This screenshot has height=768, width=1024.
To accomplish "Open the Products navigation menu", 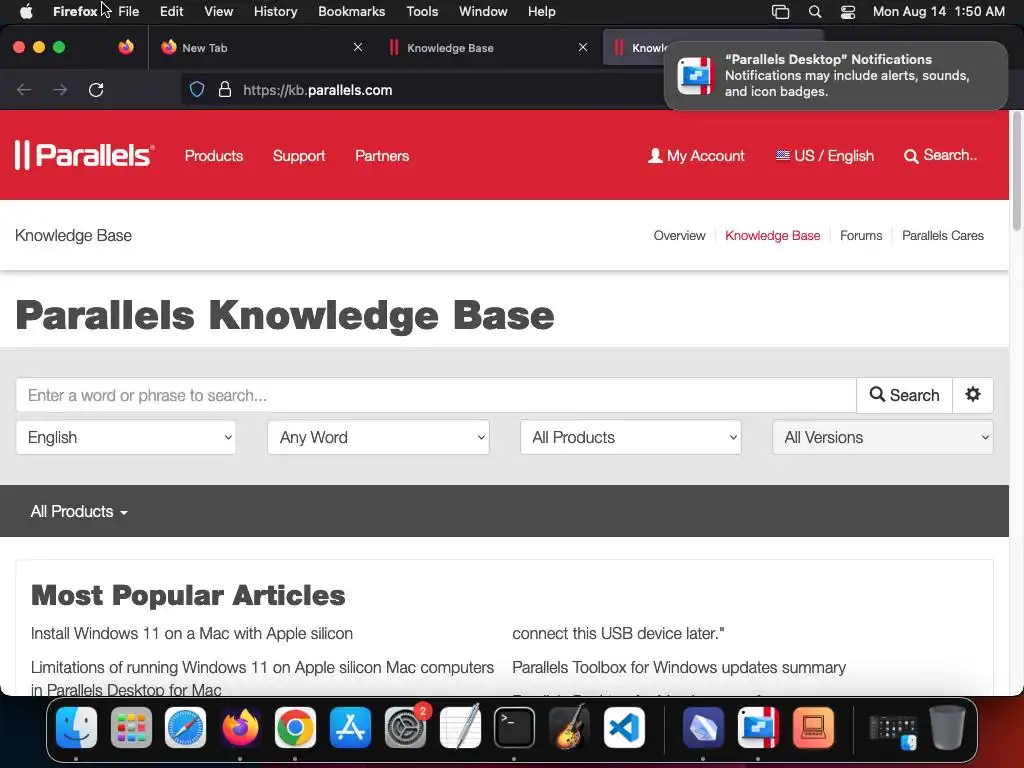I will (x=214, y=155).
